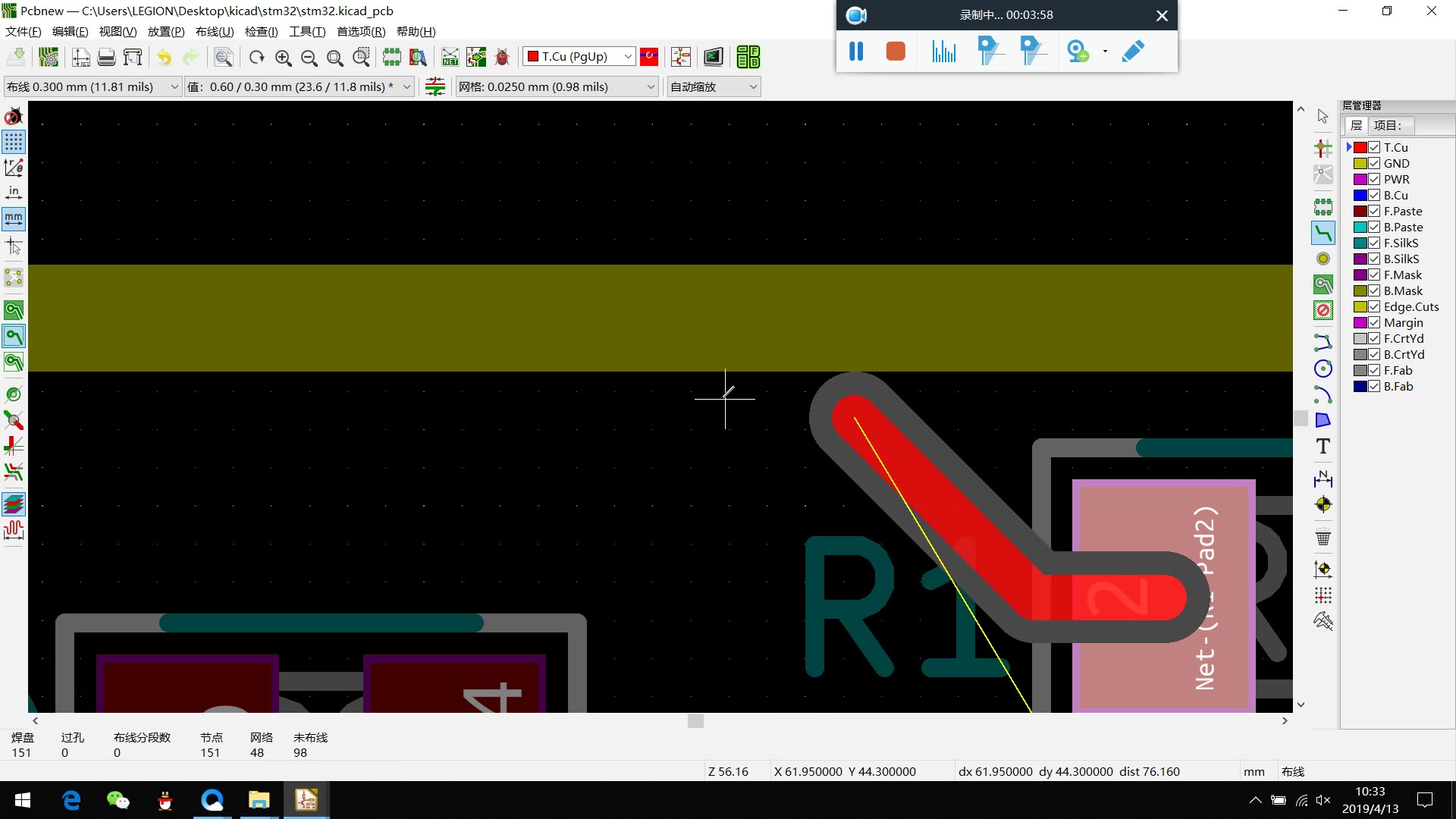
Task: Click the Zoom in magnifier
Action: (283, 57)
